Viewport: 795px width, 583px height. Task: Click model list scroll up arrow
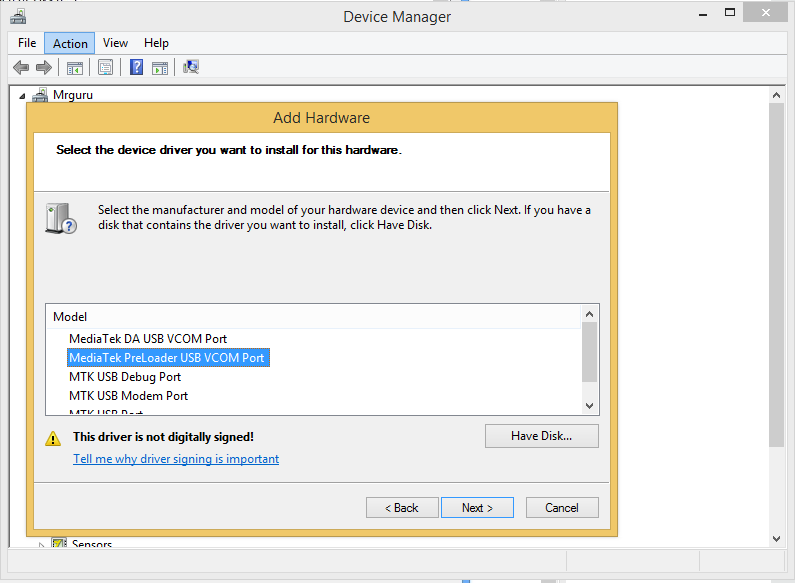tap(589, 314)
